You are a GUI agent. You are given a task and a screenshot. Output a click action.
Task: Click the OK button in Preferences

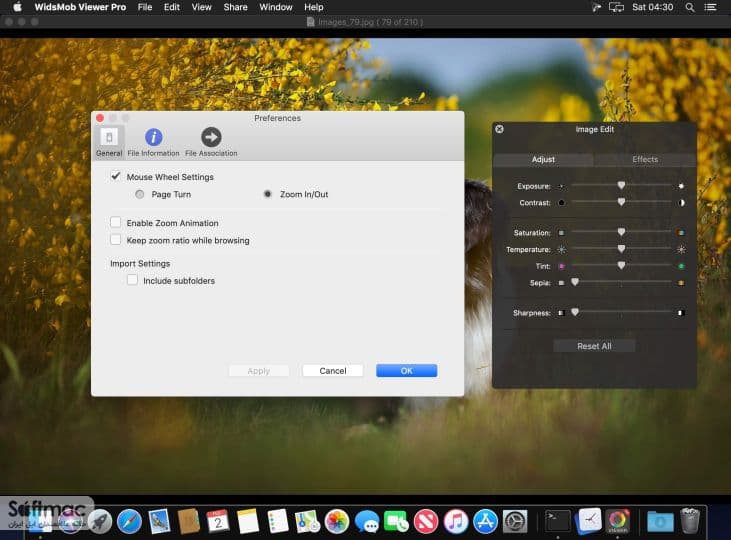point(407,371)
